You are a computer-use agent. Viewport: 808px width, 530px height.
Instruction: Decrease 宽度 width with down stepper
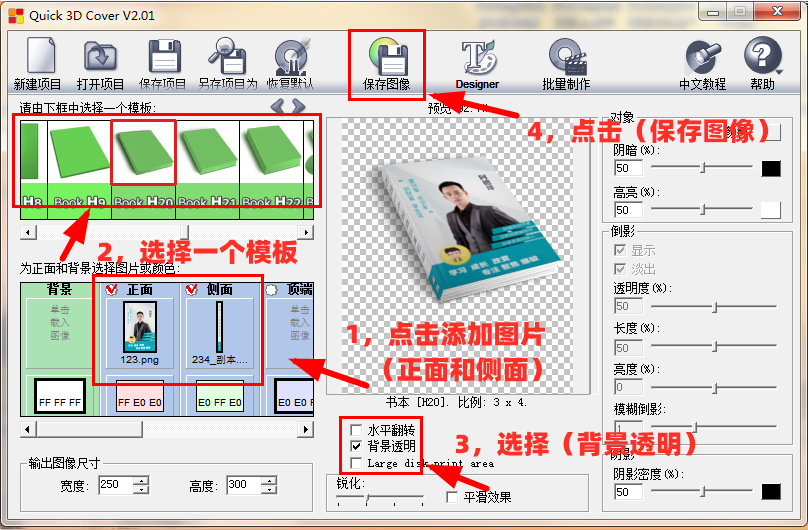(x=141, y=489)
